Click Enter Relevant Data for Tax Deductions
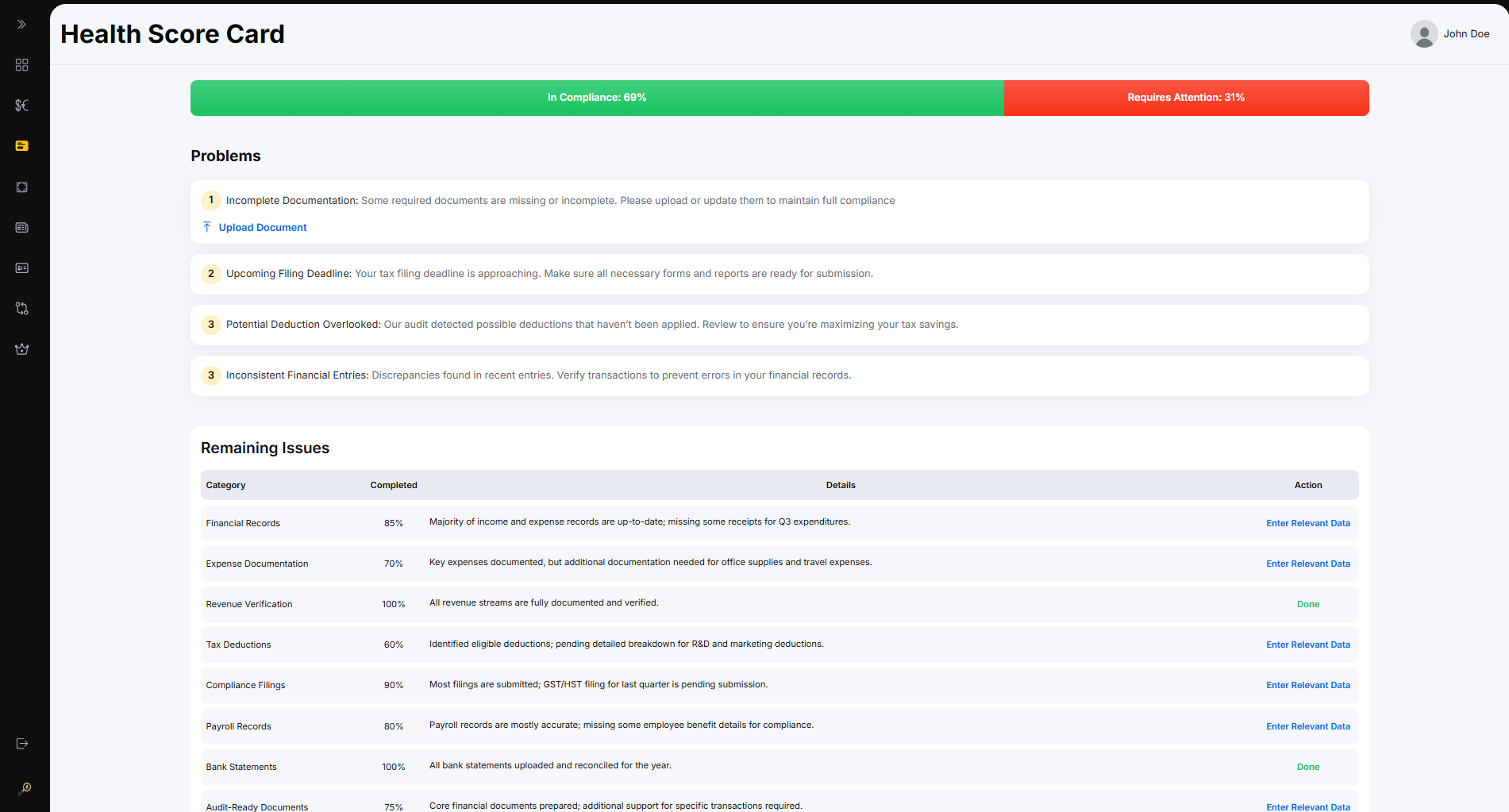This screenshot has height=812, width=1509. (x=1308, y=645)
